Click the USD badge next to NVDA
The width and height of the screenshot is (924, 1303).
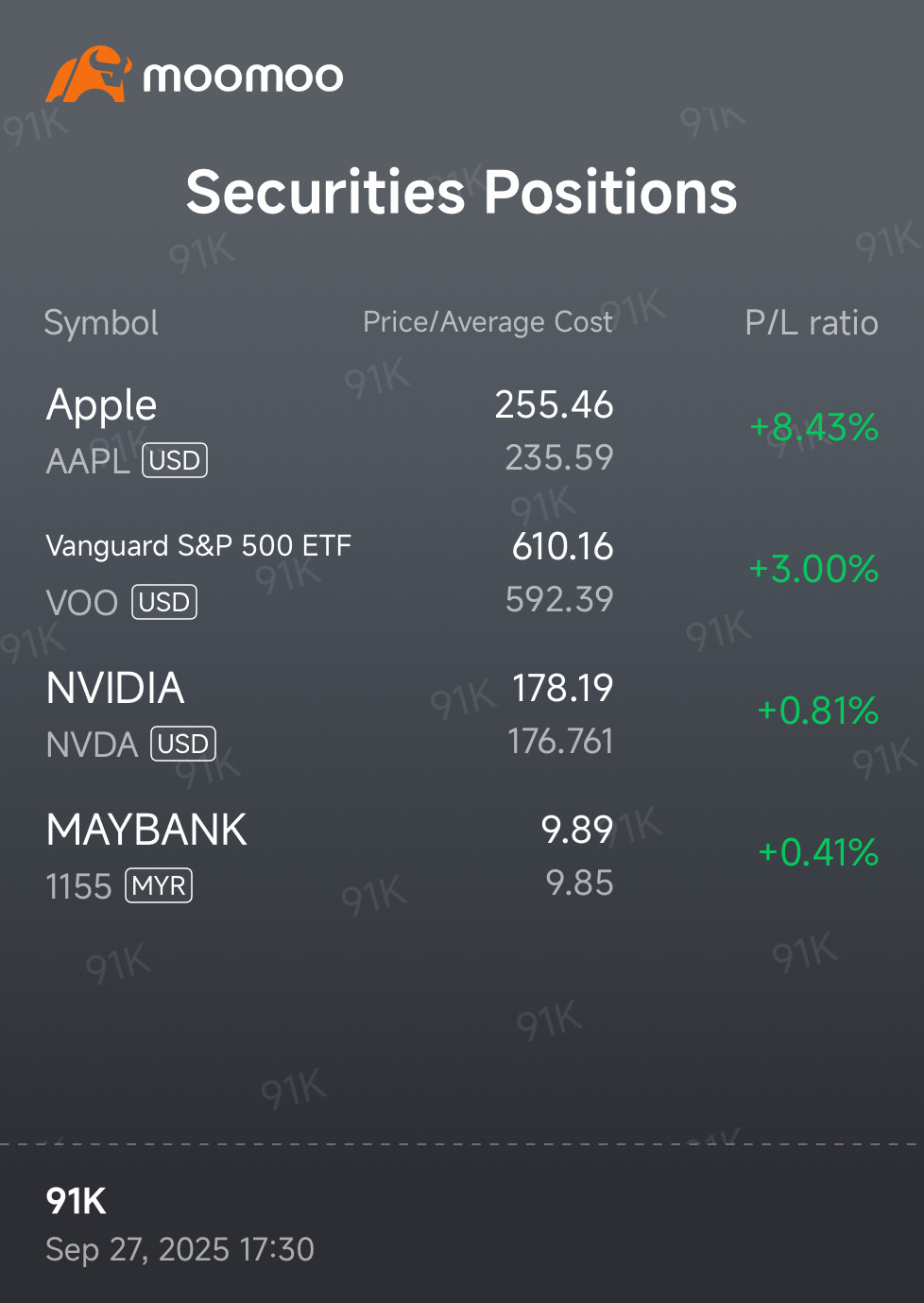click(183, 744)
